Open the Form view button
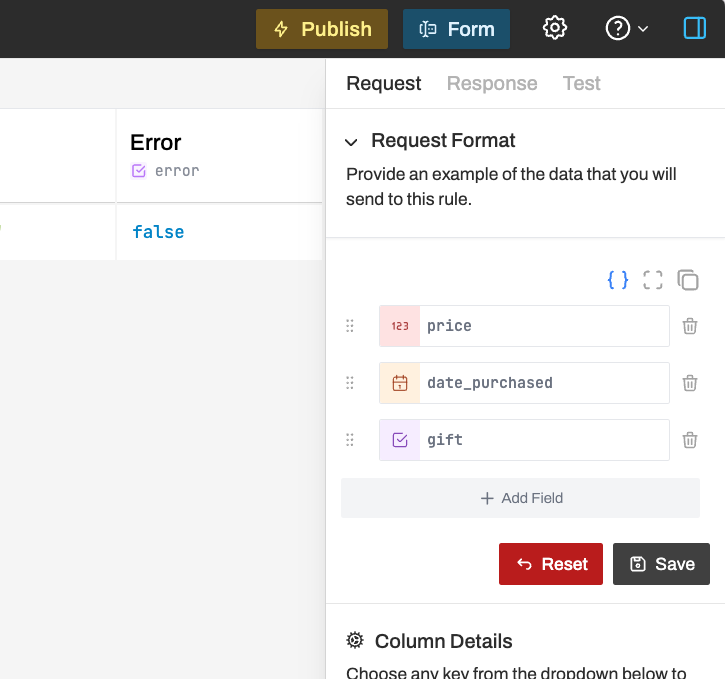725x679 pixels. (456, 29)
